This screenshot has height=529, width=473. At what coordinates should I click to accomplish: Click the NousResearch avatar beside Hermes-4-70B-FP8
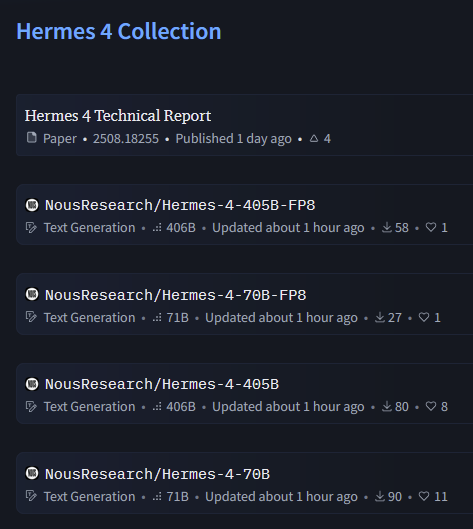pyautogui.click(x=32, y=294)
